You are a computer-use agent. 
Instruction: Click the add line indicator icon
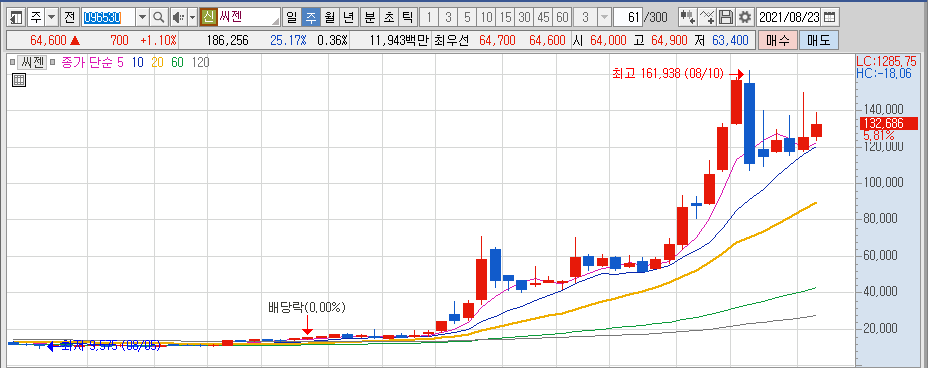tap(707, 17)
